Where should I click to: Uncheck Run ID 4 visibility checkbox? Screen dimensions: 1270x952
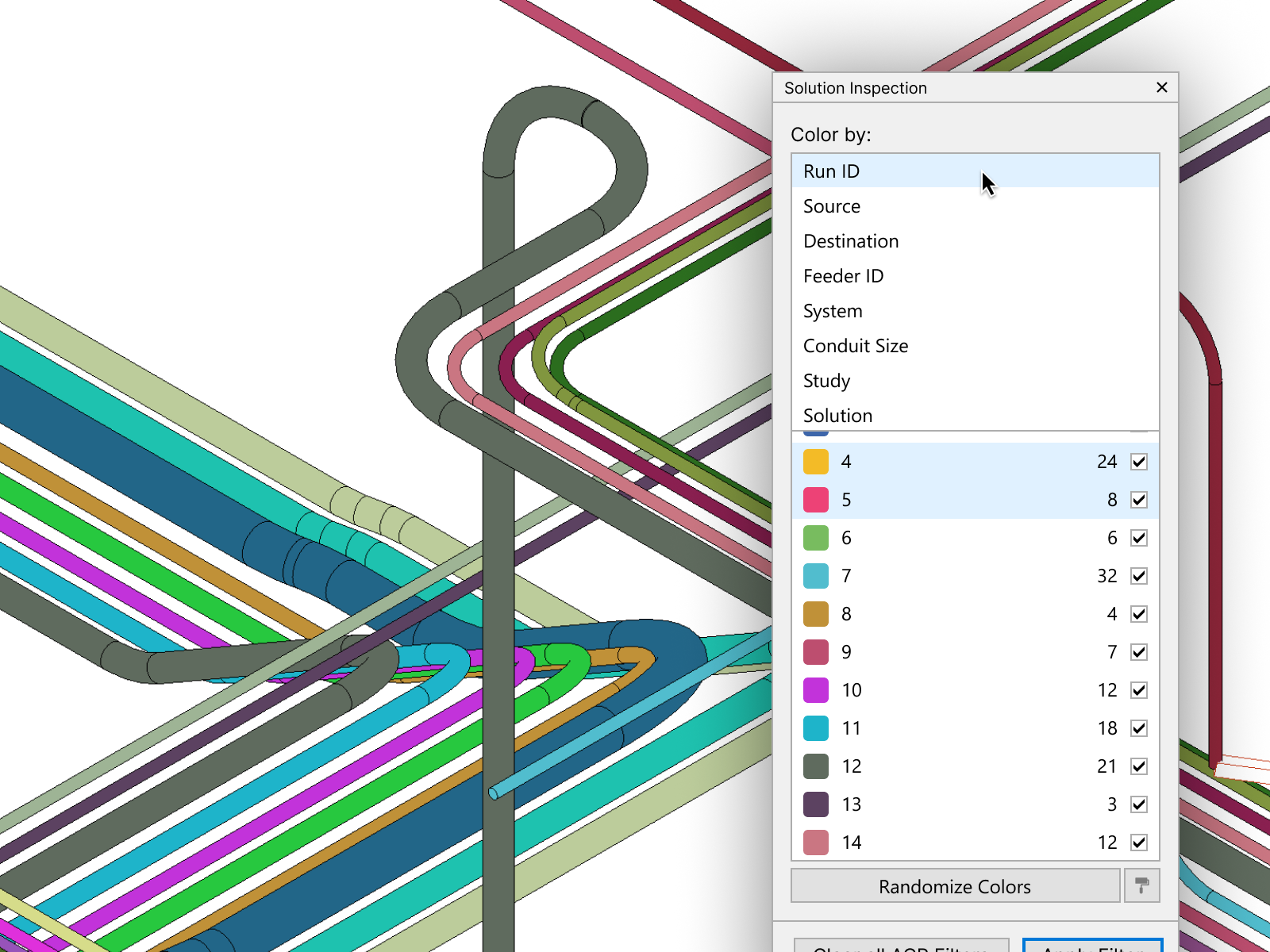click(x=1139, y=461)
